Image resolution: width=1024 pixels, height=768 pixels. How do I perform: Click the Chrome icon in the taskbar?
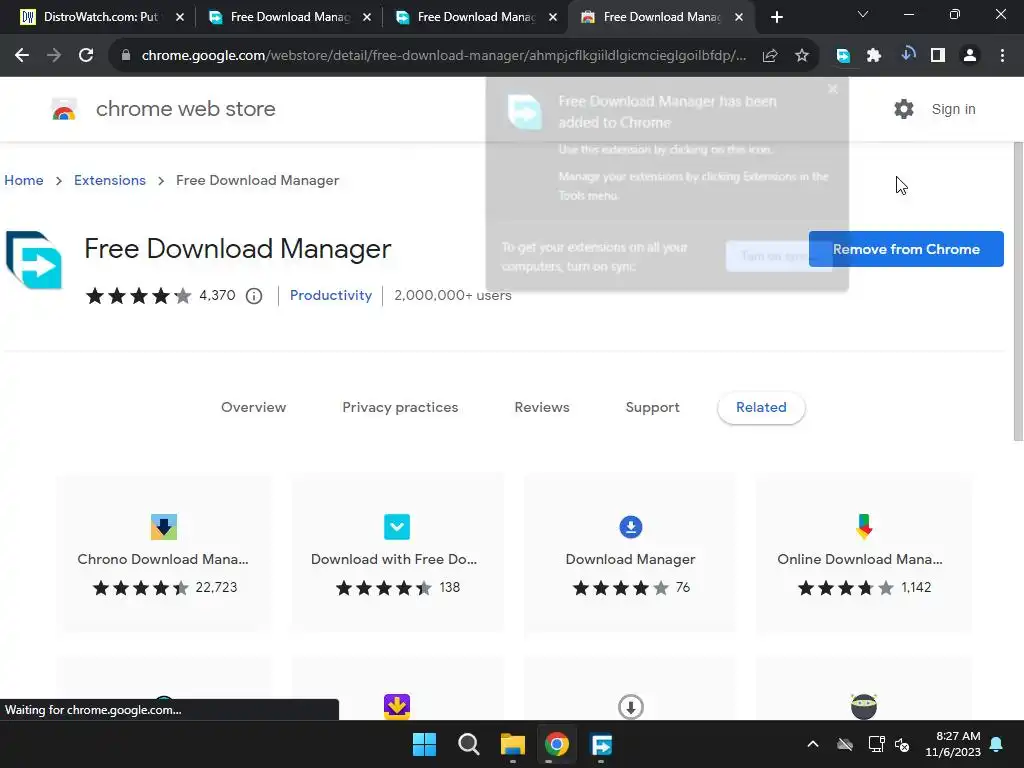click(x=557, y=744)
